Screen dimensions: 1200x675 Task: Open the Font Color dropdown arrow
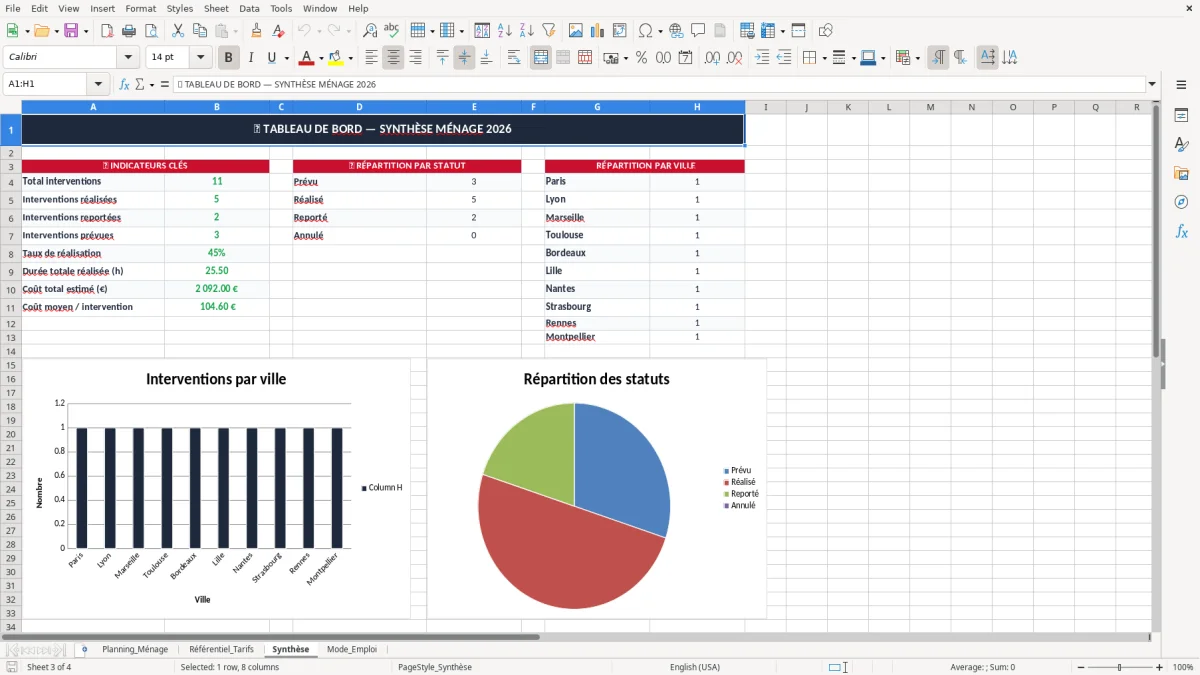tap(321, 58)
